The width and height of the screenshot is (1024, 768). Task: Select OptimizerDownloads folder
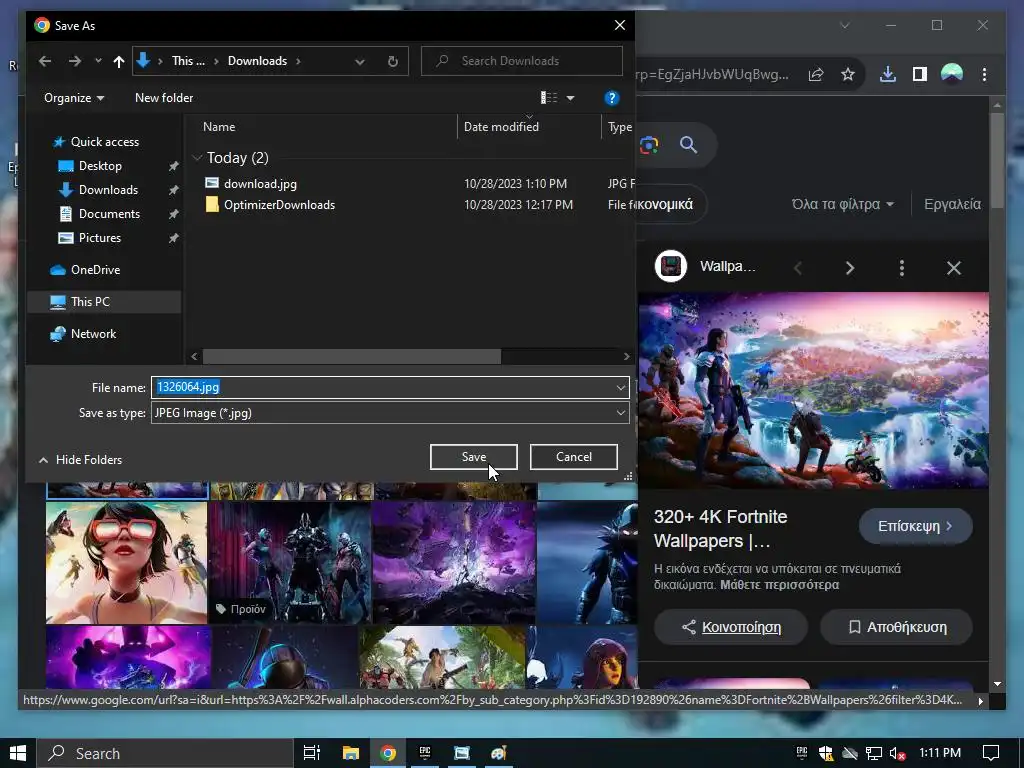(279, 205)
